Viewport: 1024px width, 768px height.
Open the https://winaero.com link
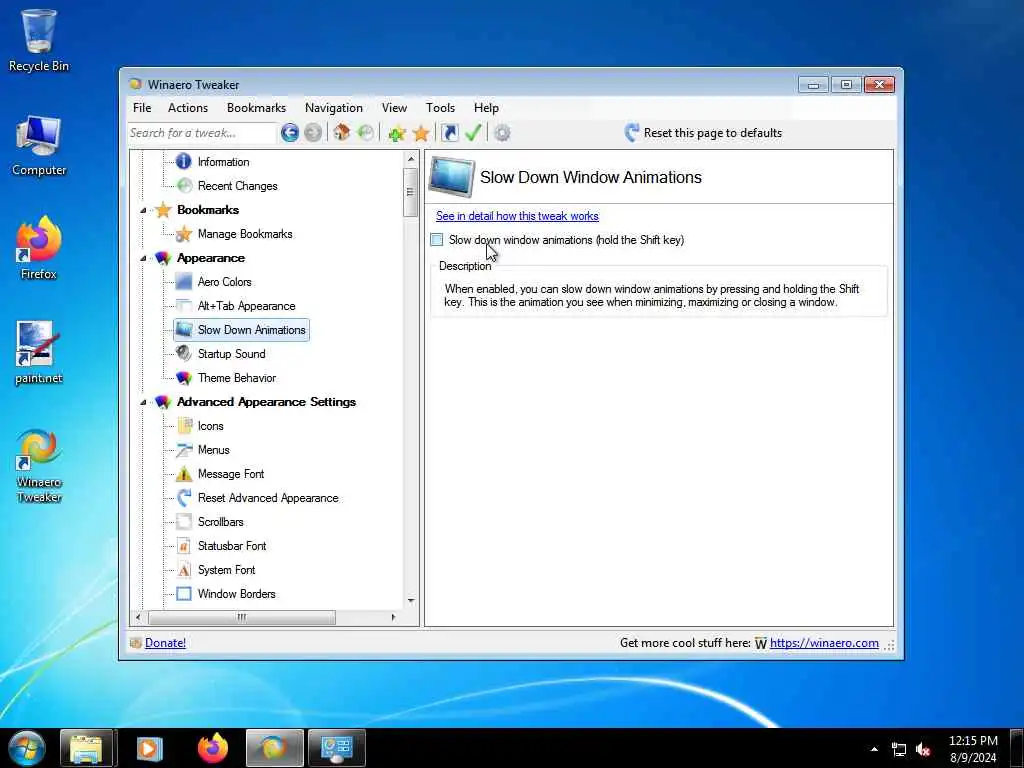pos(824,643)
